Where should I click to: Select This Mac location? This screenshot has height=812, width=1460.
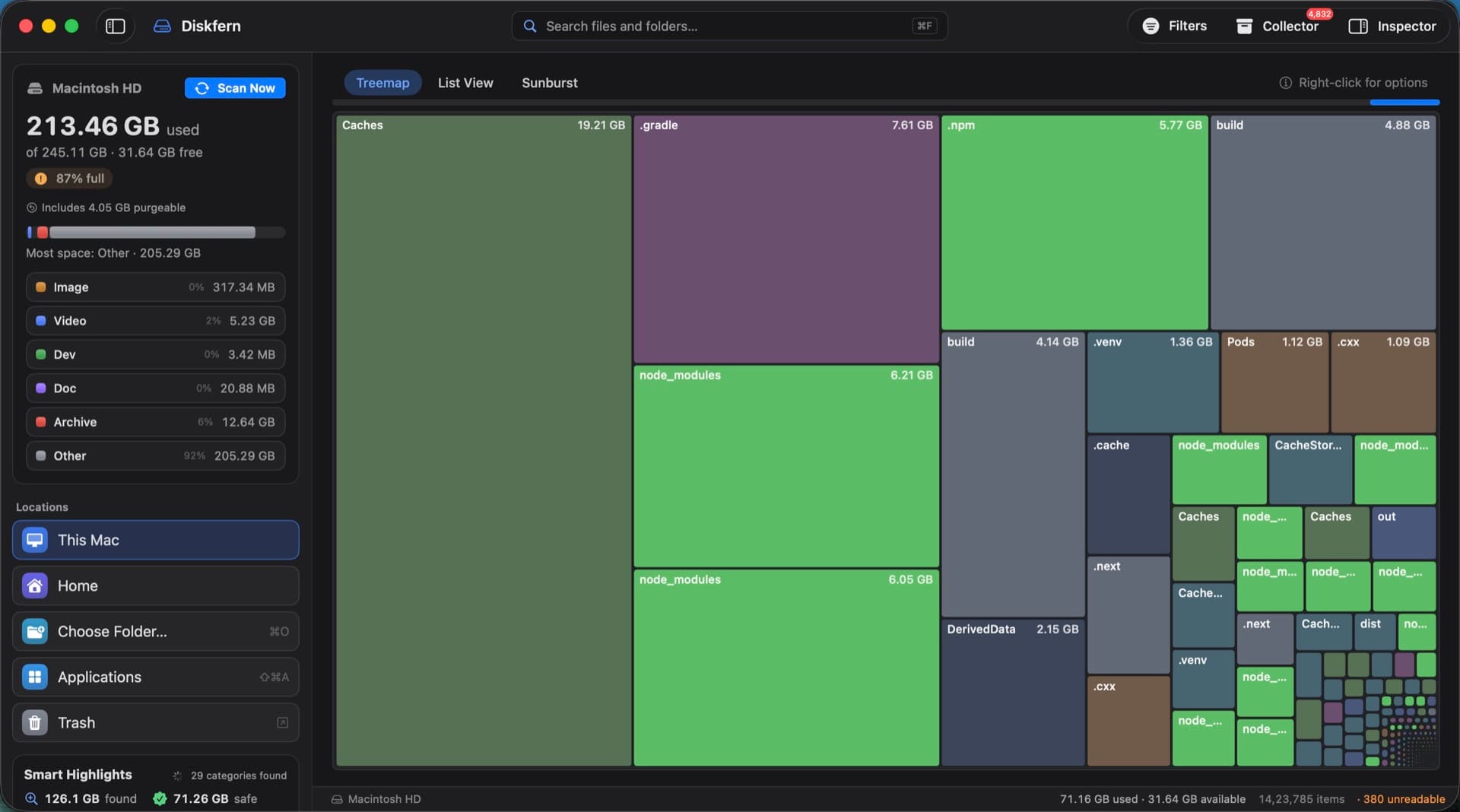[x=156, y=540]
